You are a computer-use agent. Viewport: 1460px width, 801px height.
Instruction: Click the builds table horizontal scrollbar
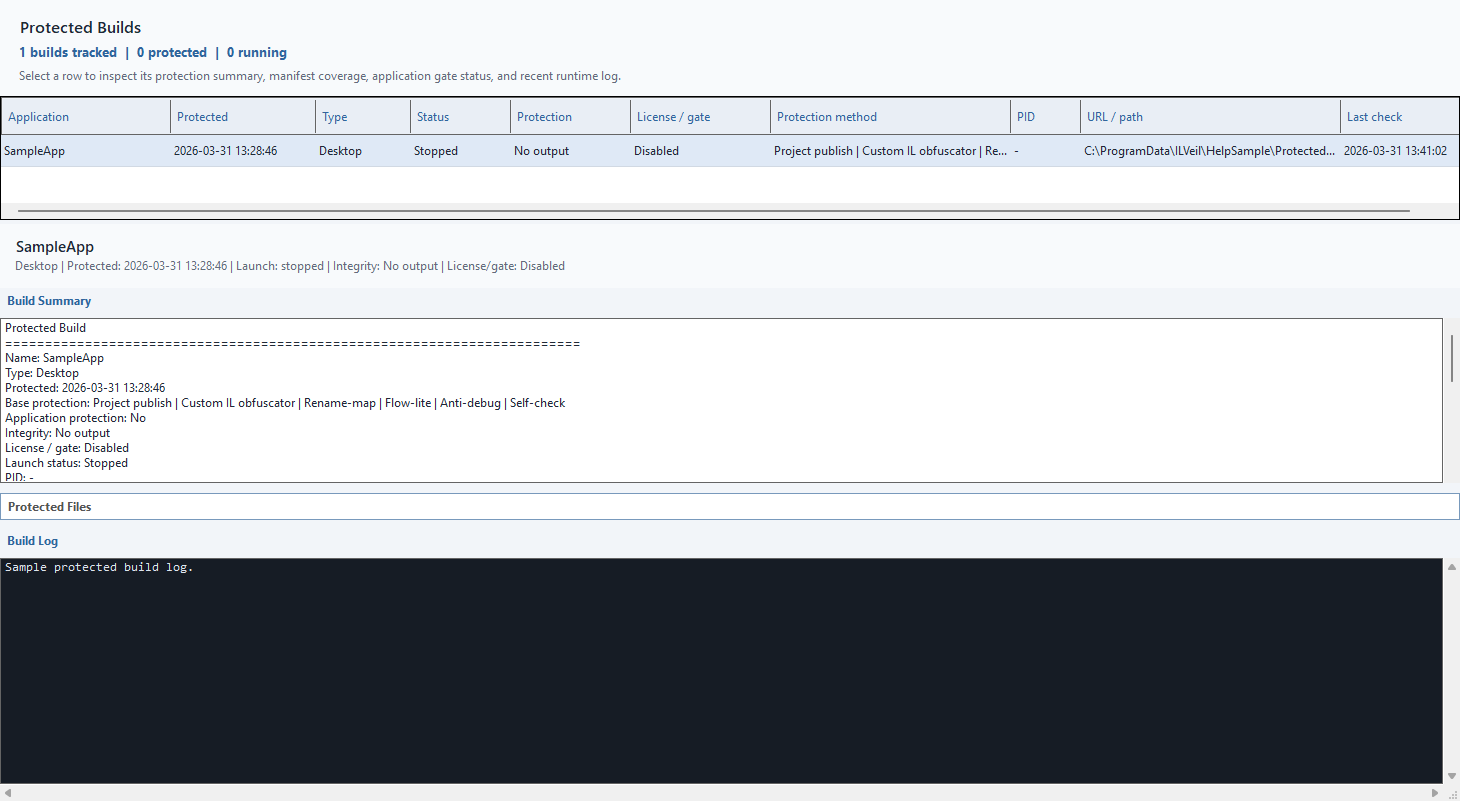[x=713, y=211]
